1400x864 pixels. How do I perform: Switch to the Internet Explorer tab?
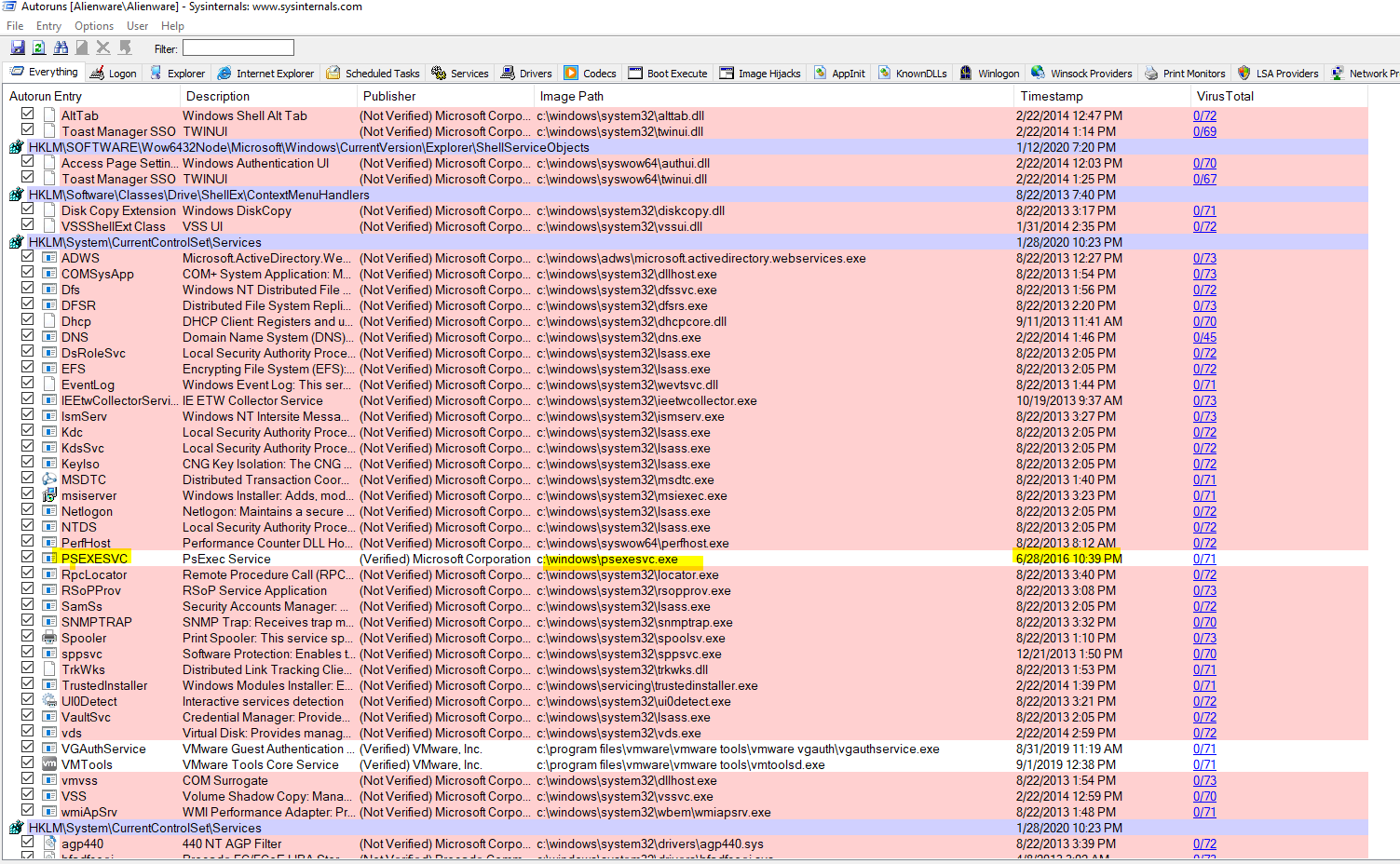coord(265,73)
